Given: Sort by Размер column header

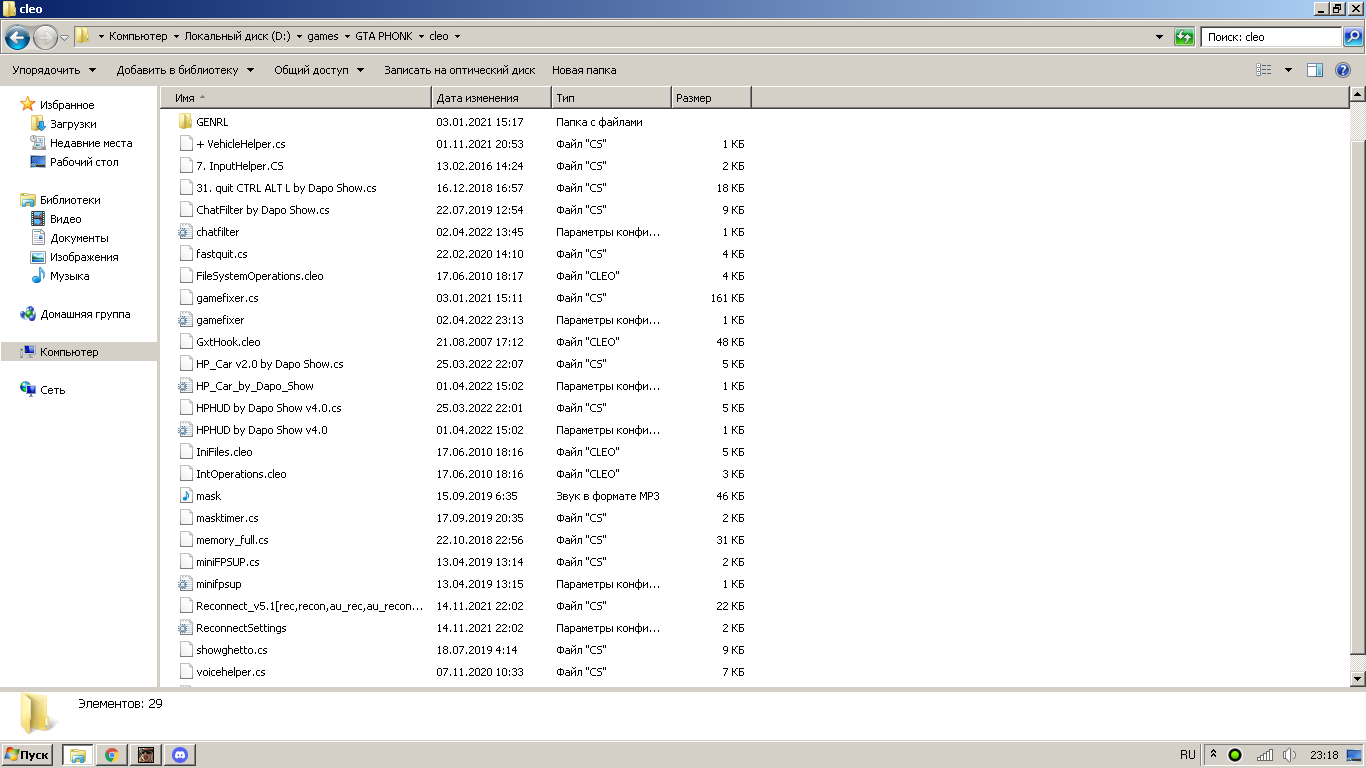Looking at the screenshot, I should 711,98.
